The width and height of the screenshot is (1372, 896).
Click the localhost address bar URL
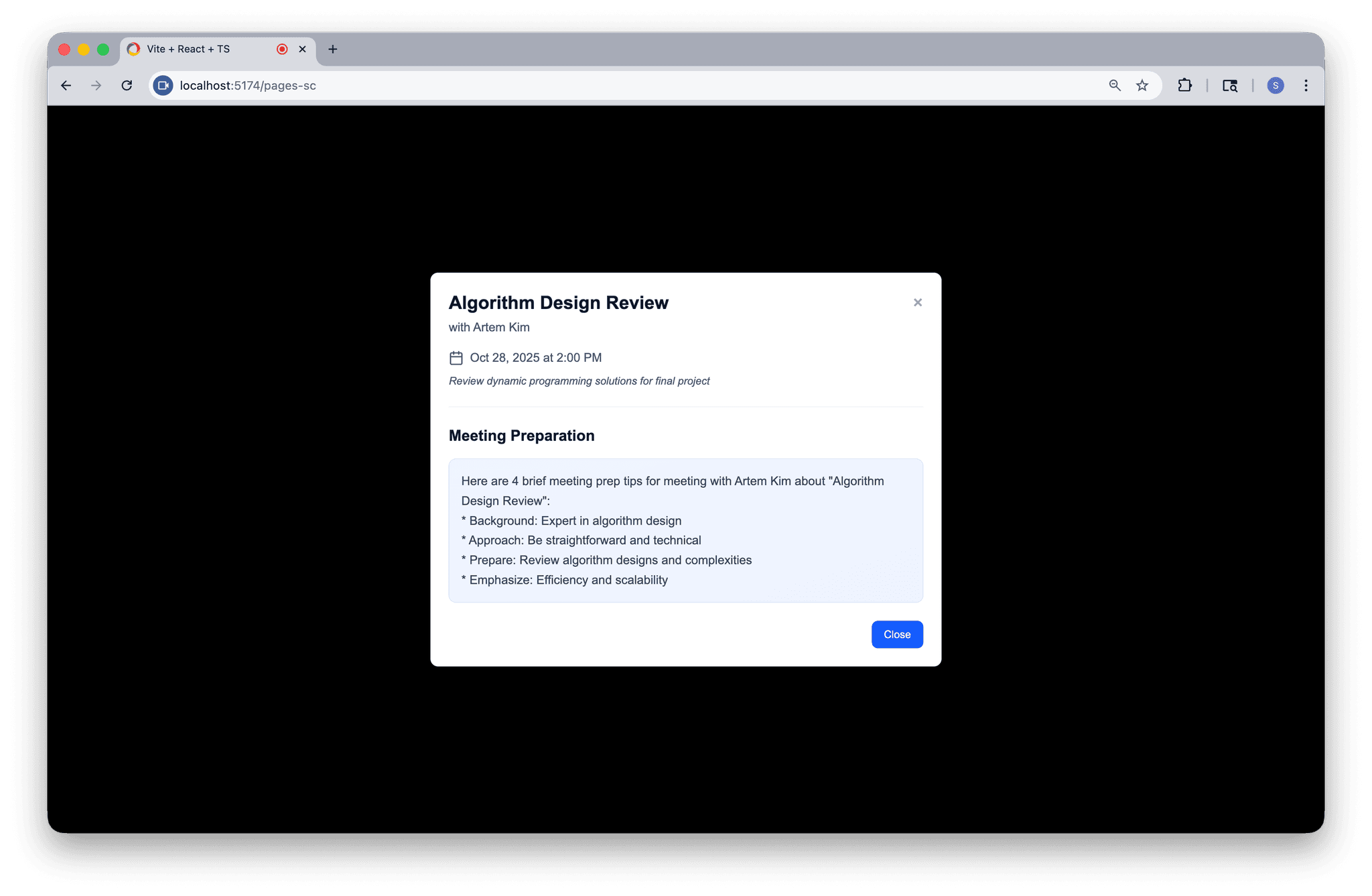click(x=248, y=85)
